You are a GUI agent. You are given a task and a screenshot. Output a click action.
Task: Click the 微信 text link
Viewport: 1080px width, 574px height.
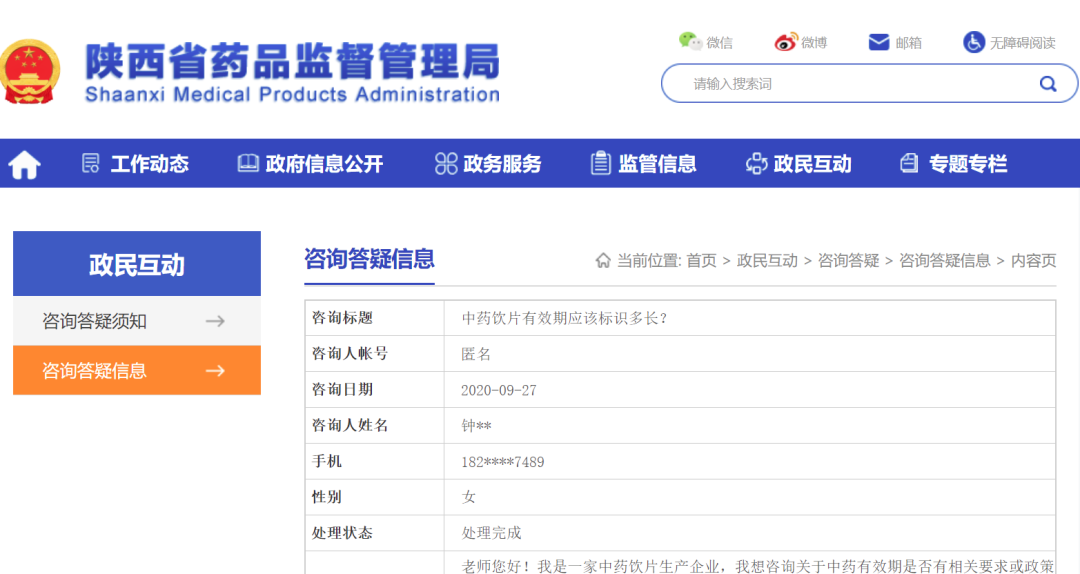(x=719, y=43)
